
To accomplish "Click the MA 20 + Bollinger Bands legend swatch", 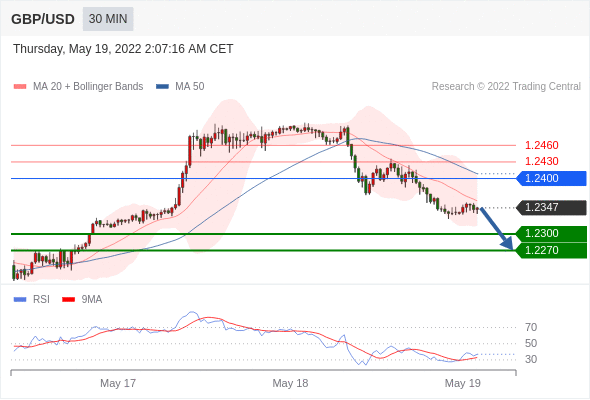I will [x=20, y=87].
